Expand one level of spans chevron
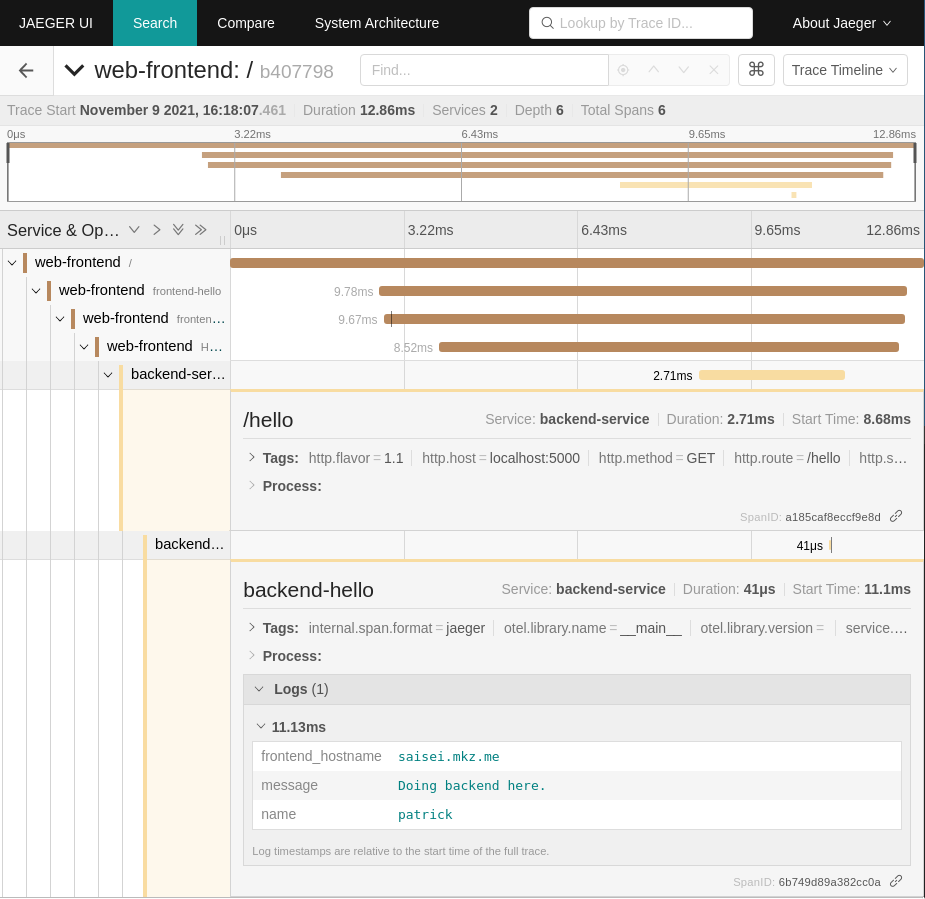Viewport: 925px width, 899px height. (x=134, y=229)
